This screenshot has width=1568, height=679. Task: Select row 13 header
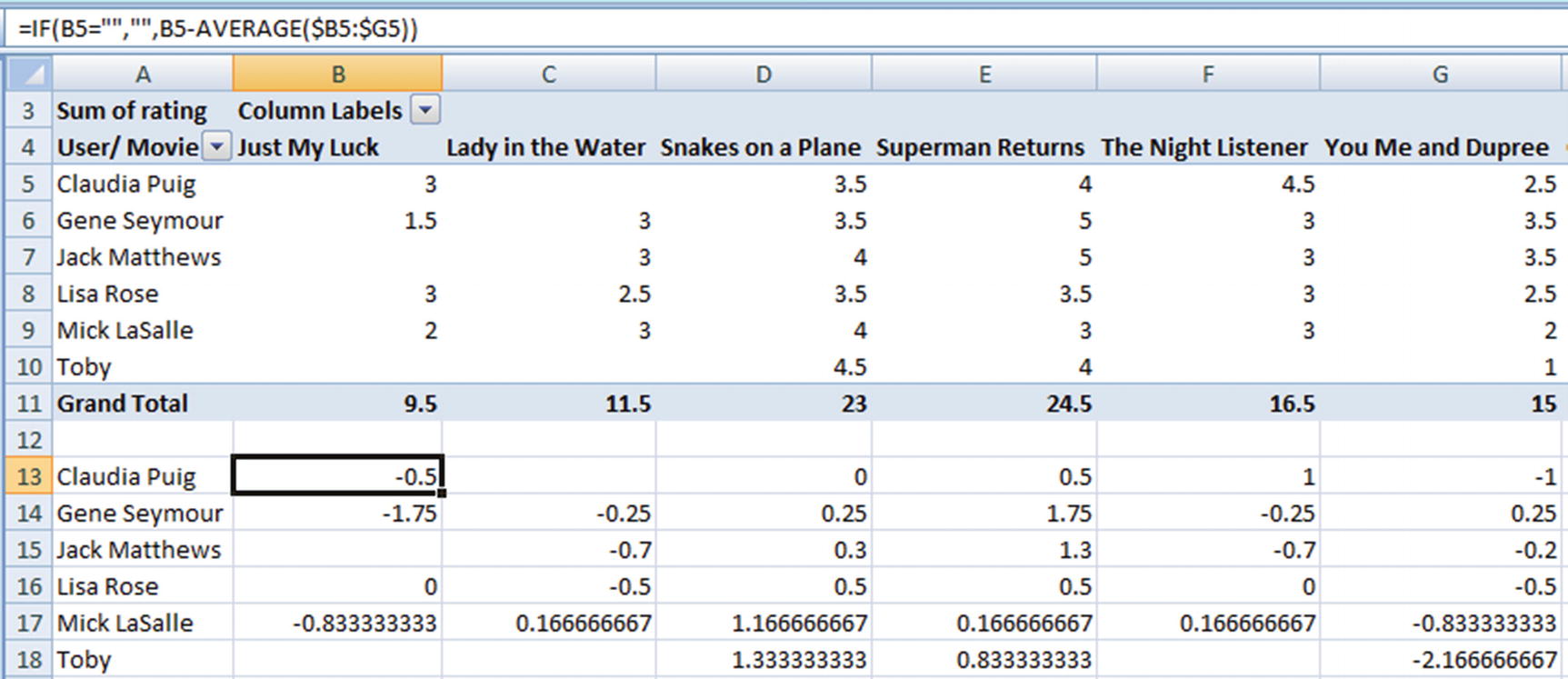pyautogui.click(x=28, y=476)
